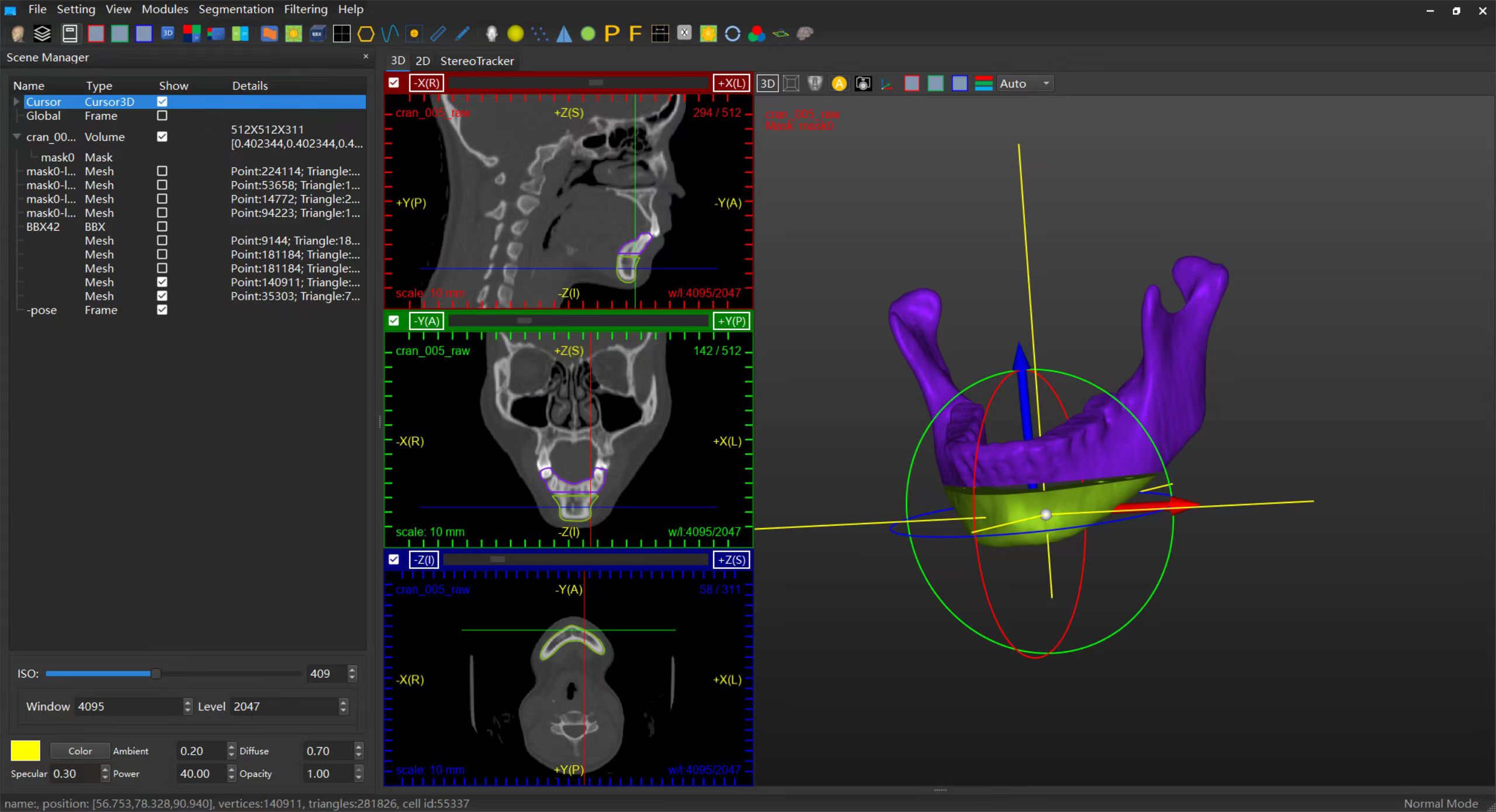Enable the Show box for the BBX42 row

(x=162, y=227)
